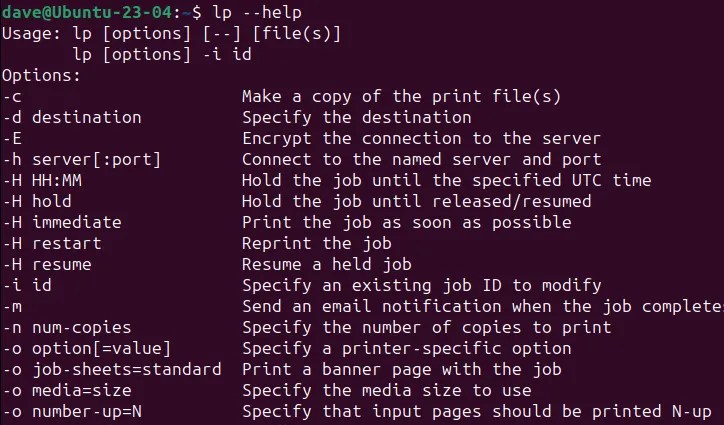The height and width of the screenshot is (425, 724).
Task: Click the -n num-copies option
Action: pos(67,327)
